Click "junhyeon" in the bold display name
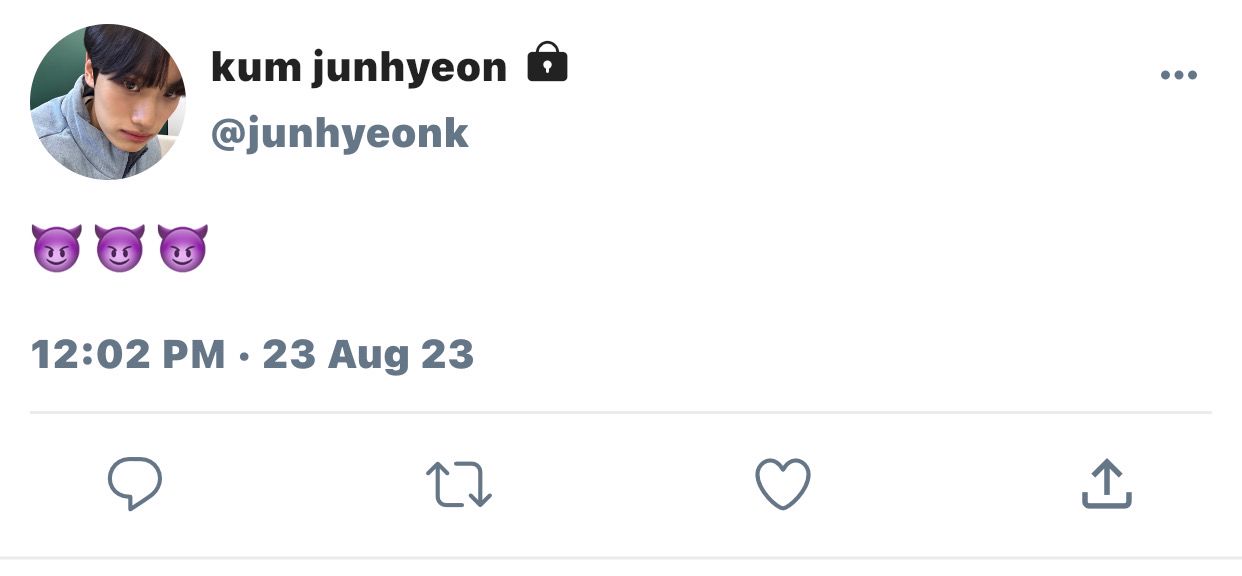Viewport: 1242px width, 576px height. [409, 68]
